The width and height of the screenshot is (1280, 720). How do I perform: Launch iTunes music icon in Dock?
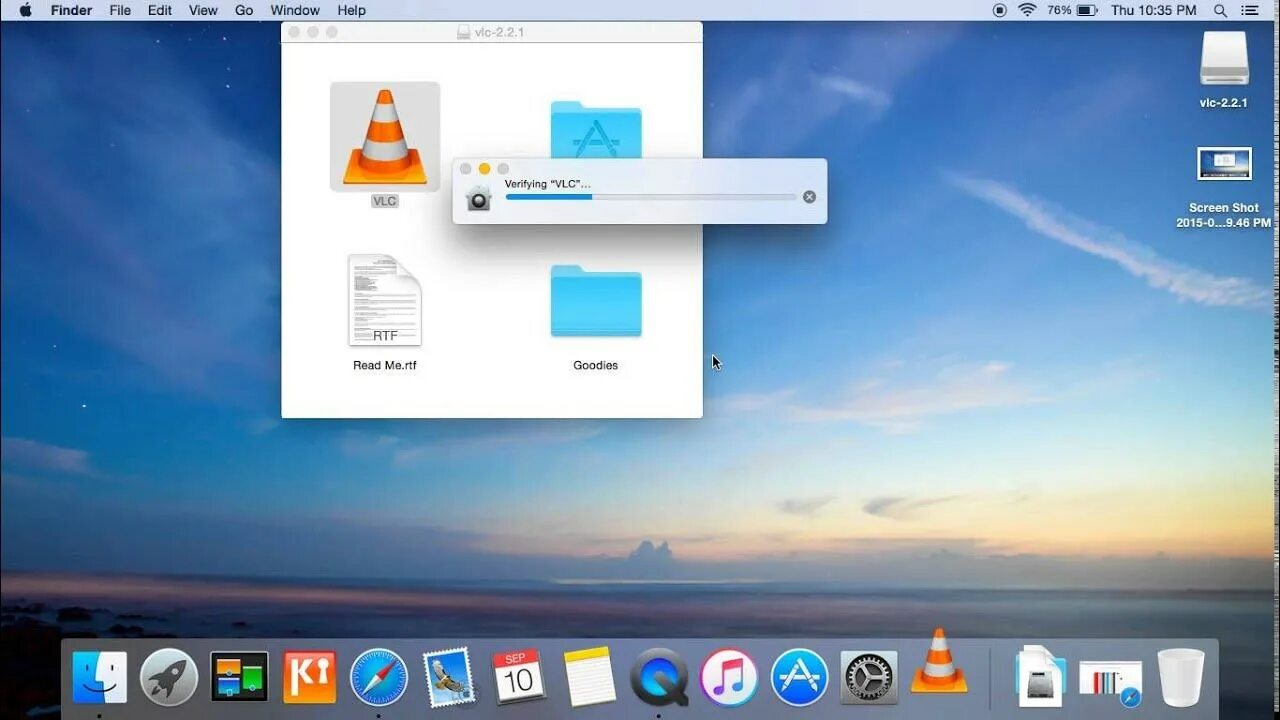[729, 678]
